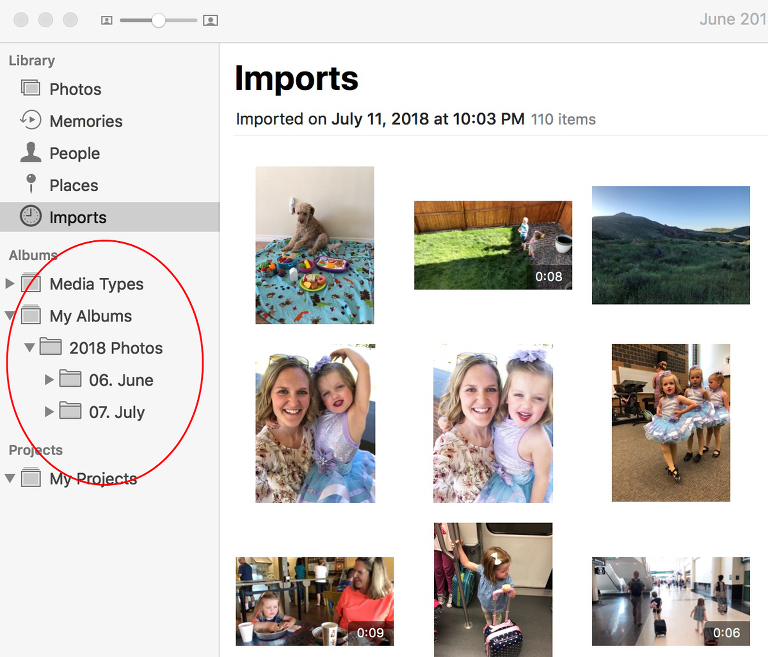Select the poodle picnic photo thumbnail
Screen dimensions: 768x657
click(x=314, y=245)
